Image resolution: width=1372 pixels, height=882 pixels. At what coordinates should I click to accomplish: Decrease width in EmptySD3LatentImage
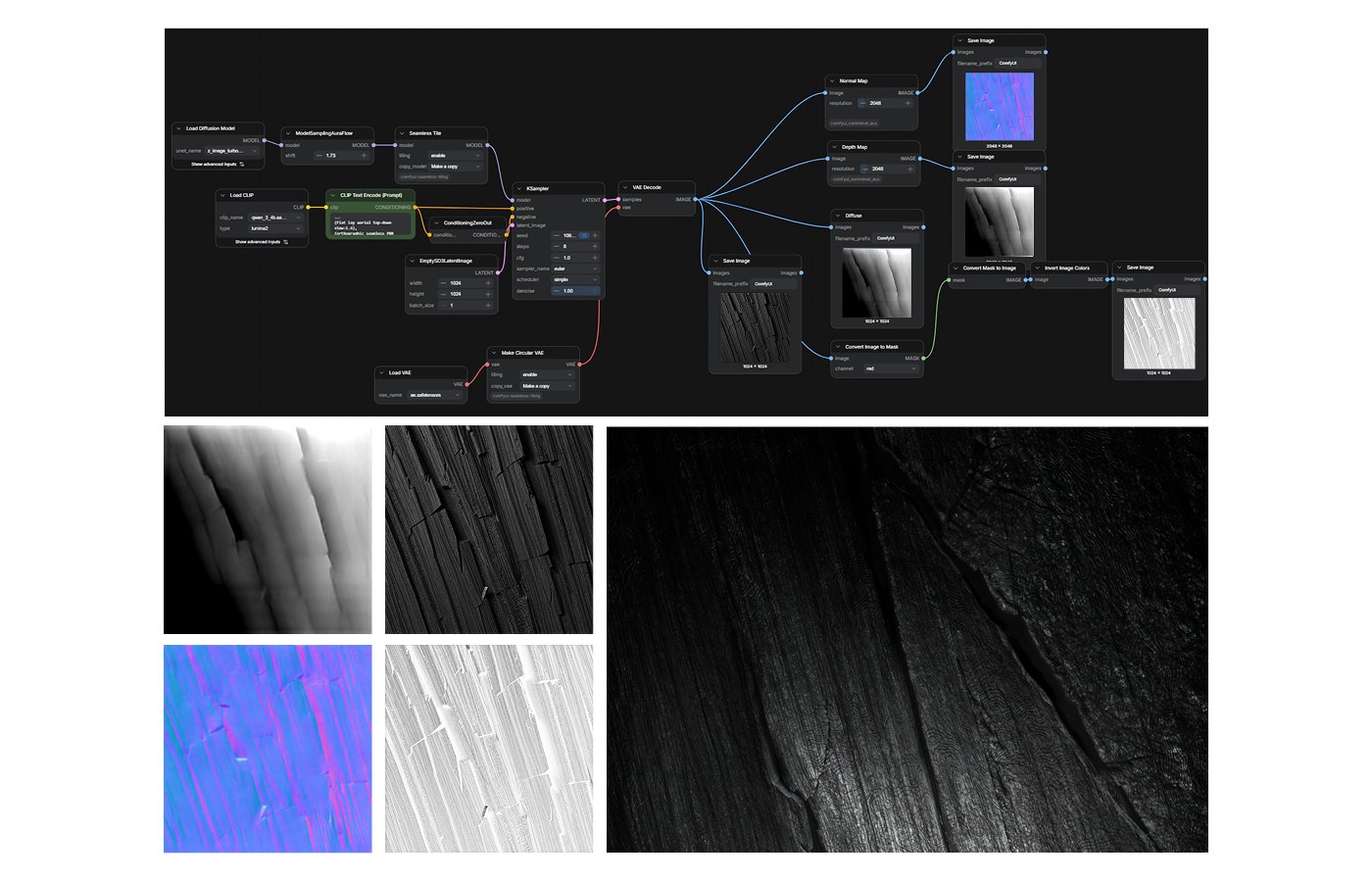(x=443, y=283)
